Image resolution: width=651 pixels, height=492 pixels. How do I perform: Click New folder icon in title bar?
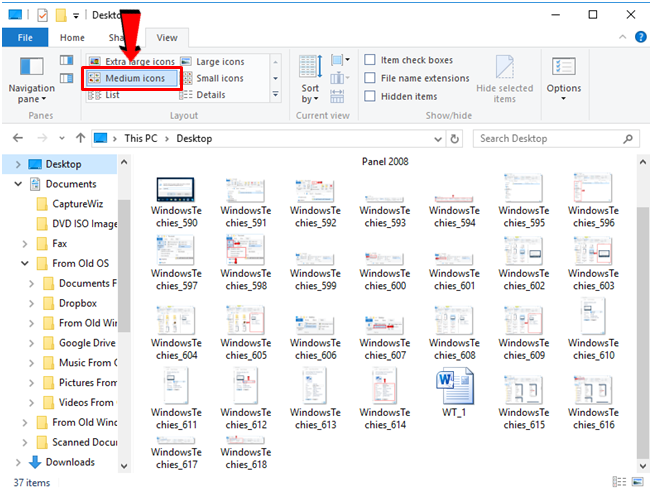(61, 15)
